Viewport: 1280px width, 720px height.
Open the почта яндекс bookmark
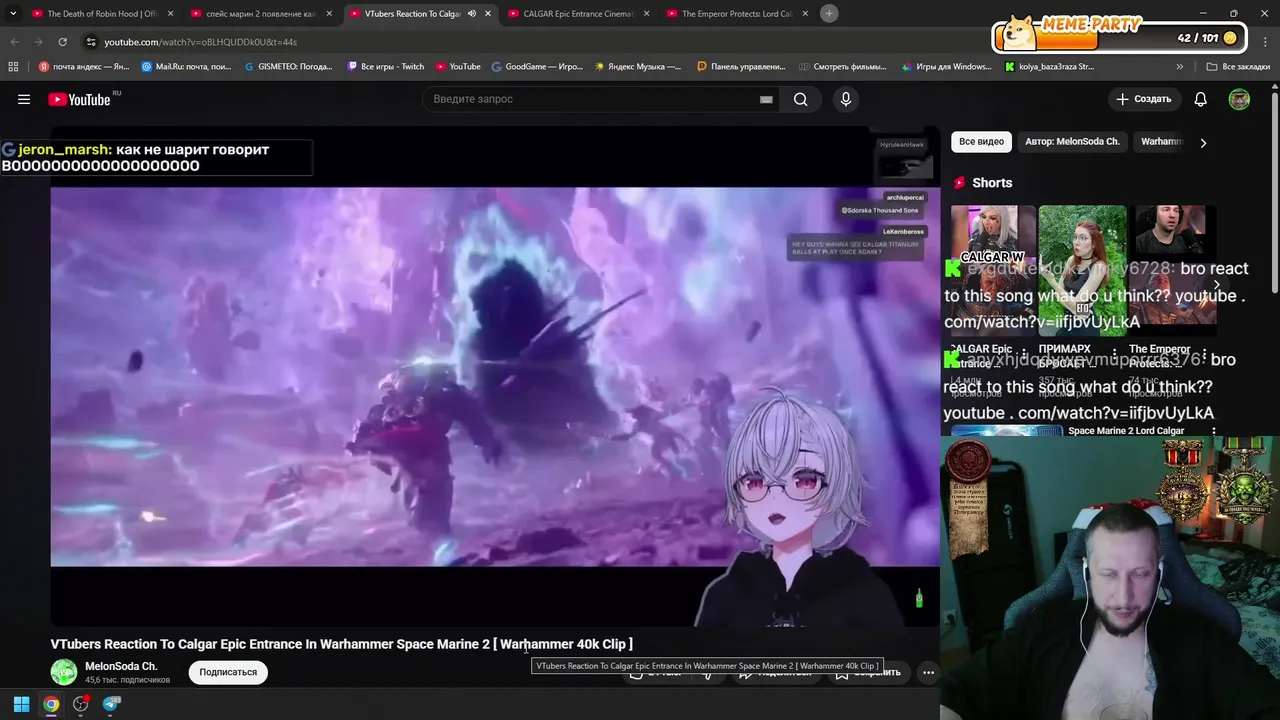click(84, 67)
